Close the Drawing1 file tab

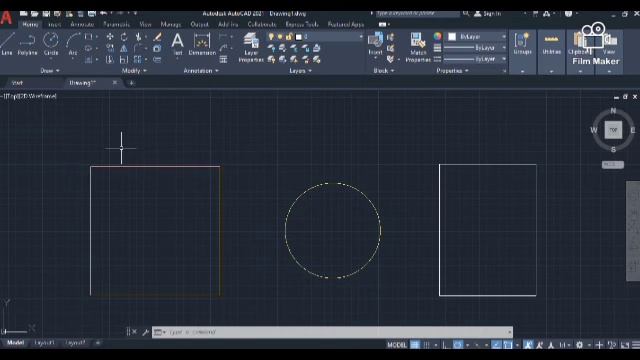[115, 82]
